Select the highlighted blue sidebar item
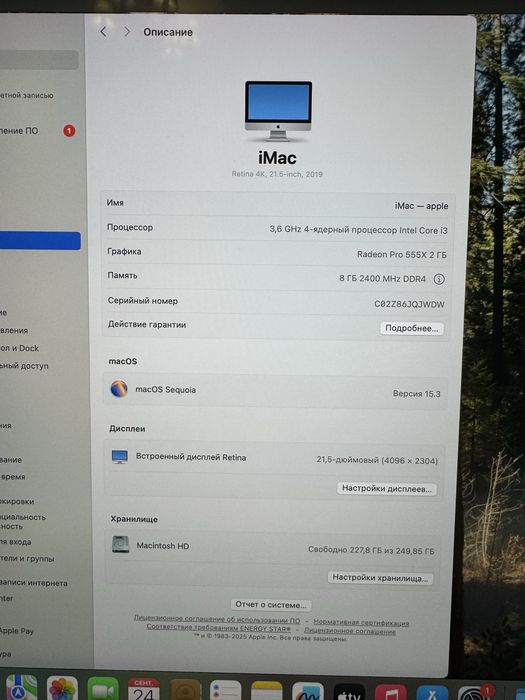 [39, 241]
